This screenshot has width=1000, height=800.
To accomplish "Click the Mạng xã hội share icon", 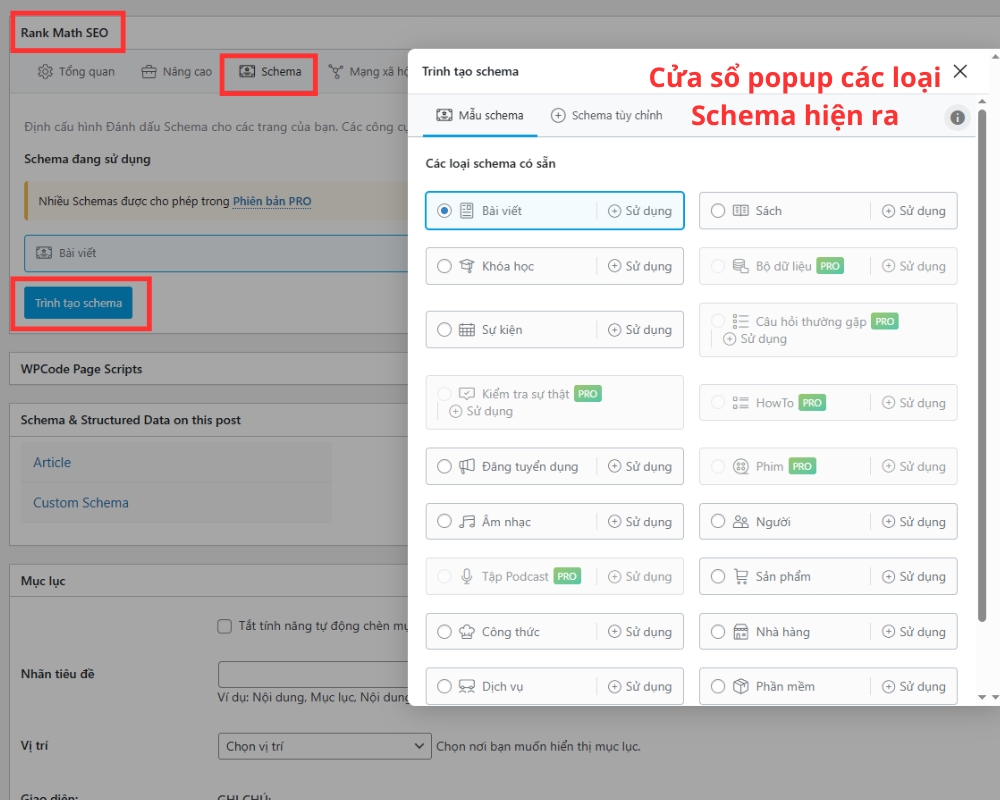I will pos(335,71).
